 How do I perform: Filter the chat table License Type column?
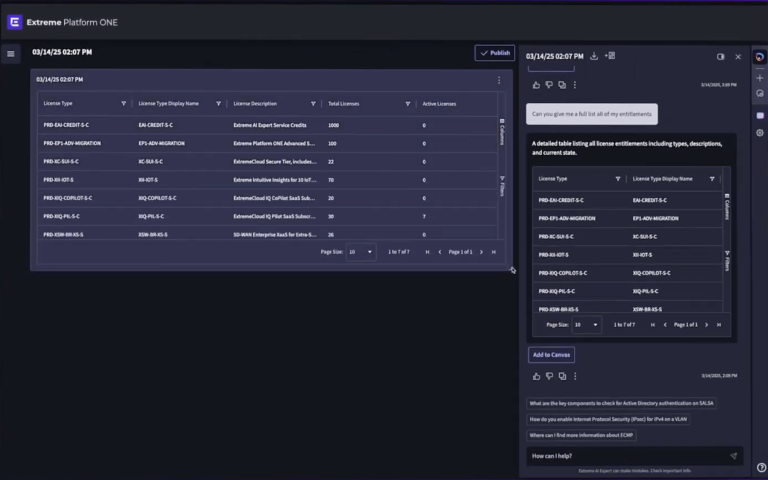[x=618, y=179]
